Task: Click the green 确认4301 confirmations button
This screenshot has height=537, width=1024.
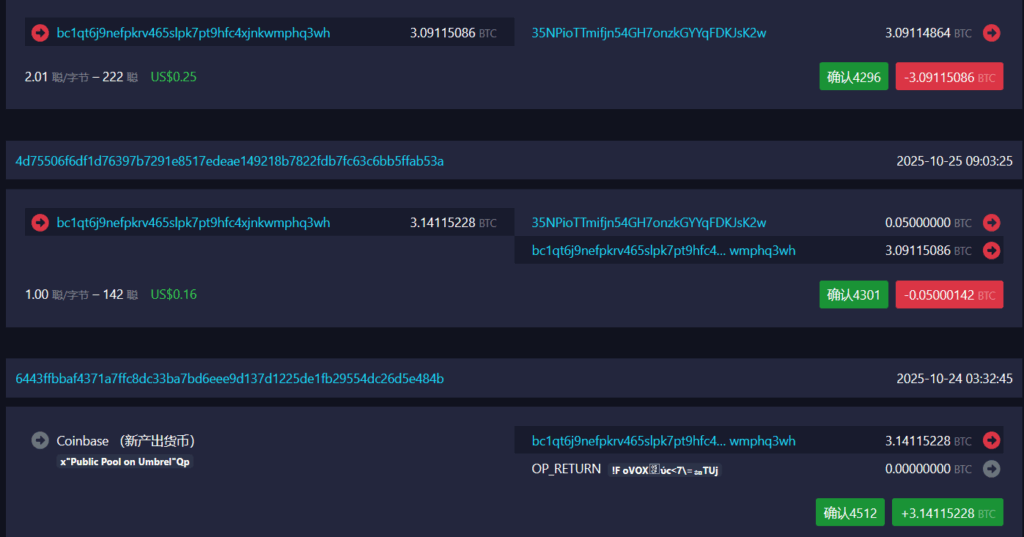Action: point(853,295)
